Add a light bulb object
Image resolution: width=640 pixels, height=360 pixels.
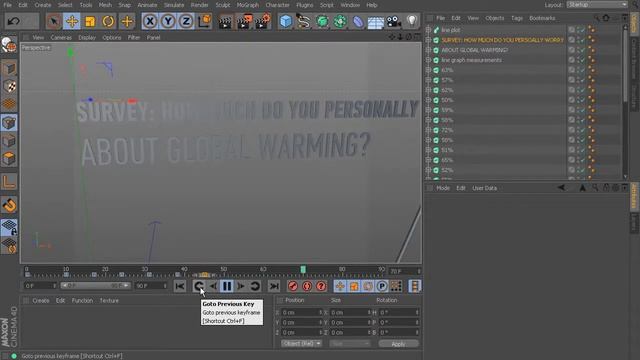(412, 21)
